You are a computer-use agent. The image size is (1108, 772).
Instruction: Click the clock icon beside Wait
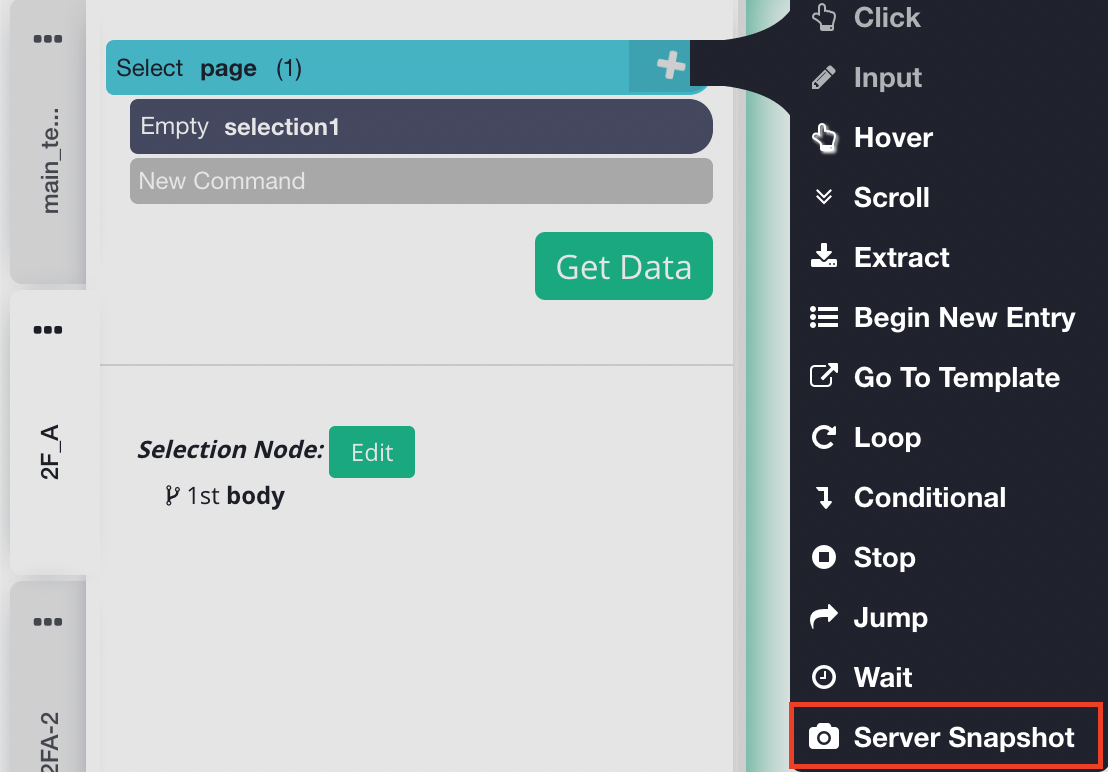823,678
